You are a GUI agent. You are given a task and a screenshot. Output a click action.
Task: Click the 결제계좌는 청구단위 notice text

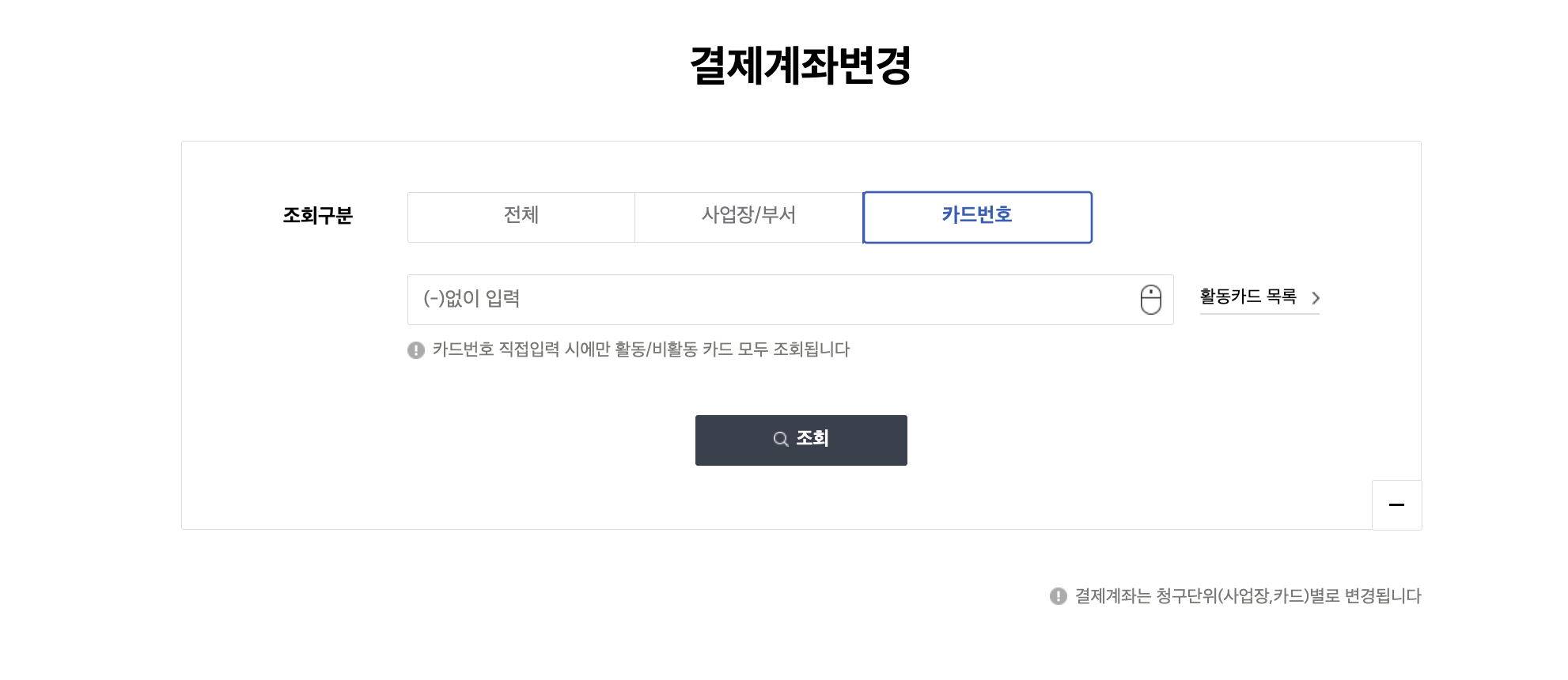[x=1248, y=596]
